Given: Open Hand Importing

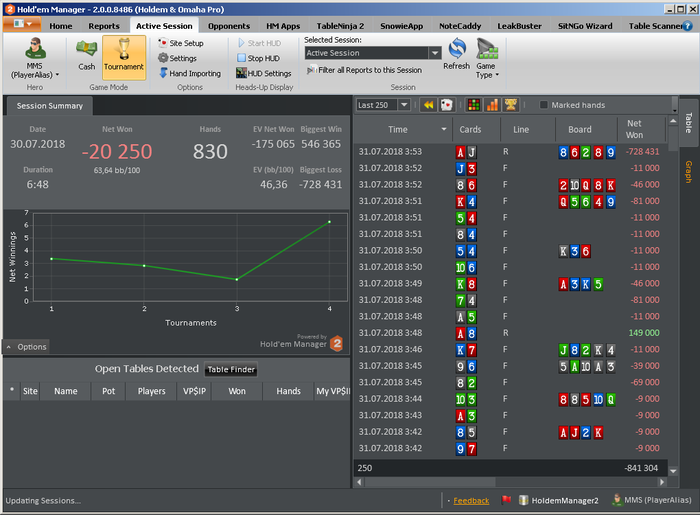Looking at the screenshot, I should (x=190, y=73).
